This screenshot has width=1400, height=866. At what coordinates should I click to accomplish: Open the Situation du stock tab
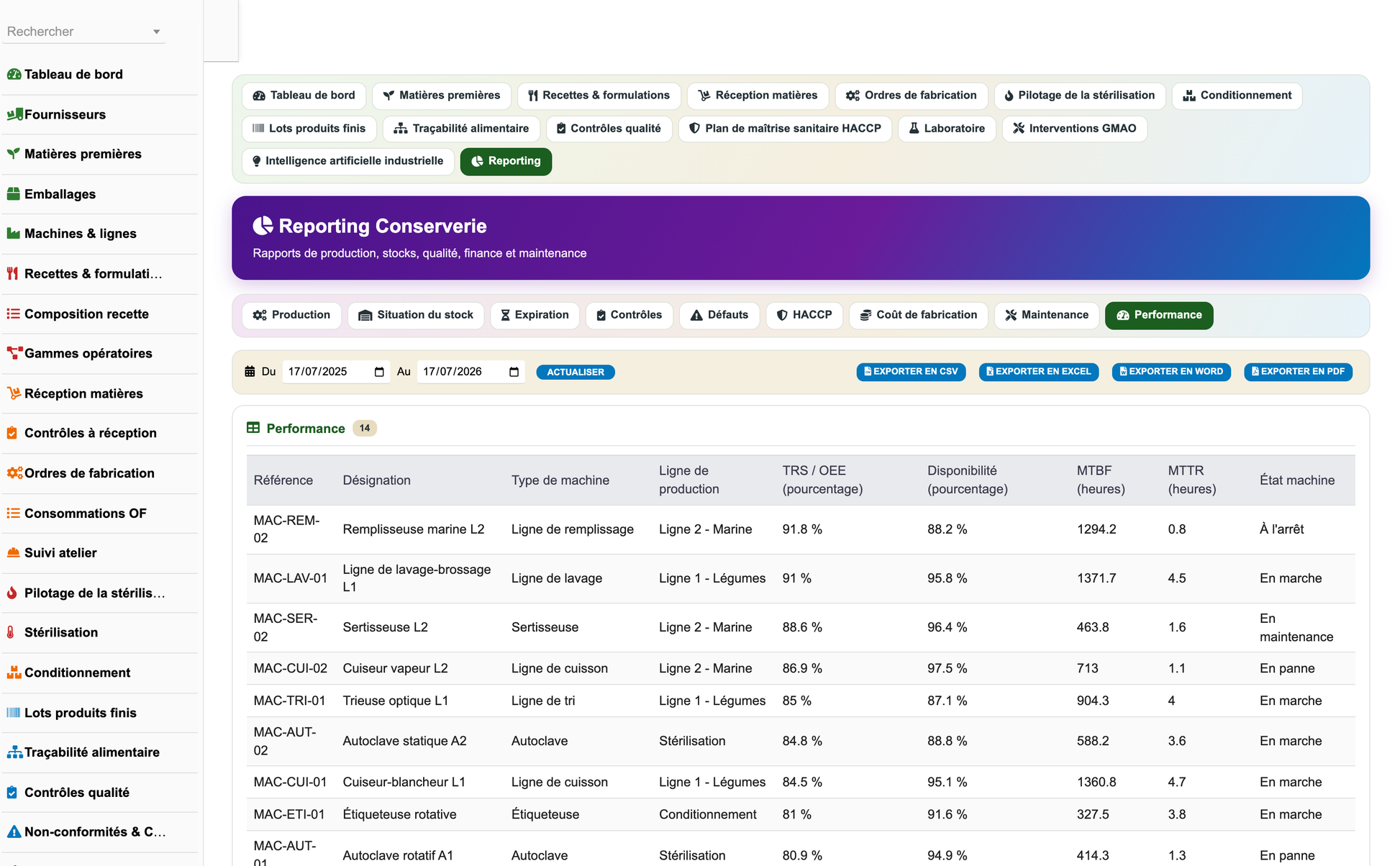[416, 315]
